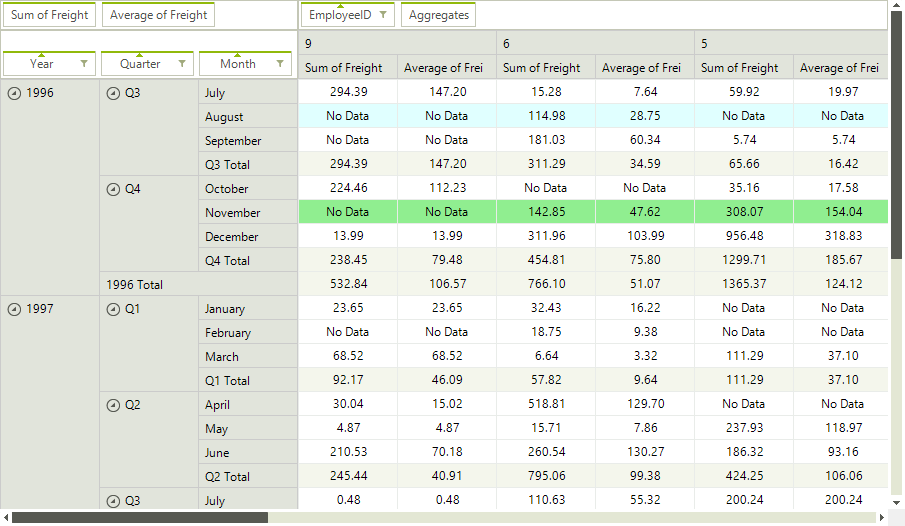This screenshot has height=526, width=905.
Task: Click Sum of Freight header under employee 6
Action: pos(546,68)
